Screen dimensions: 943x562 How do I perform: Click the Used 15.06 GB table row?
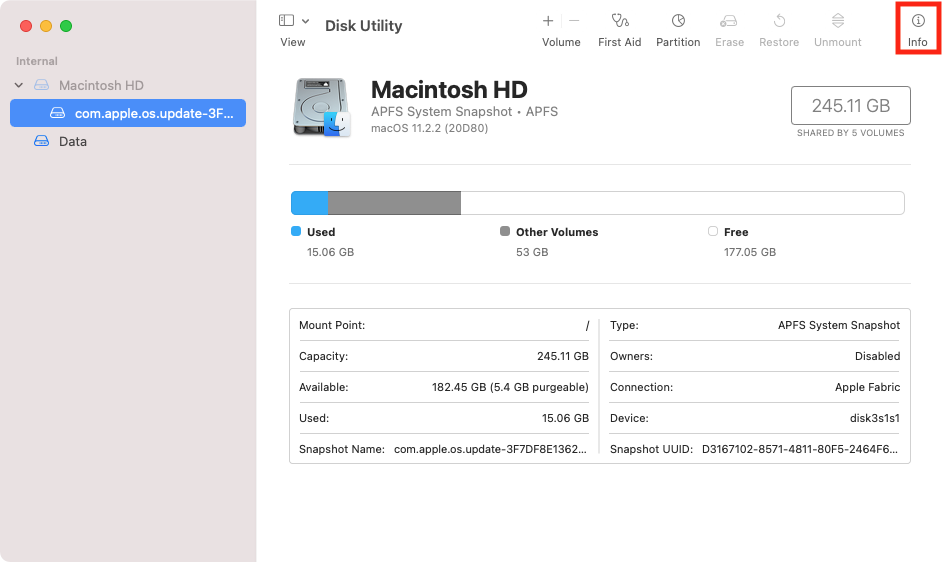point(444,418)
